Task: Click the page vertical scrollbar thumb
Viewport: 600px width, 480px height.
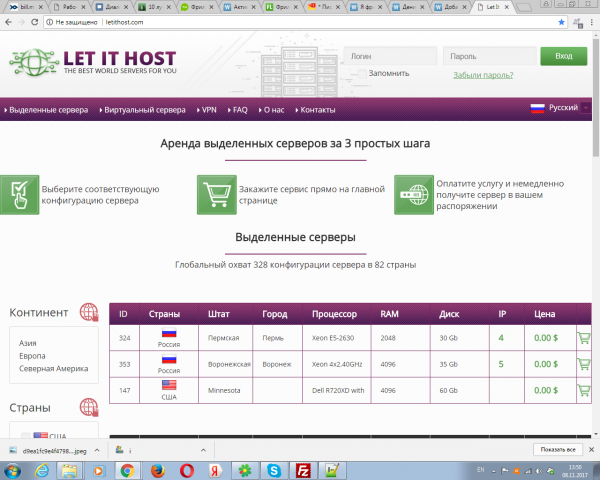Action: point(596,98)
